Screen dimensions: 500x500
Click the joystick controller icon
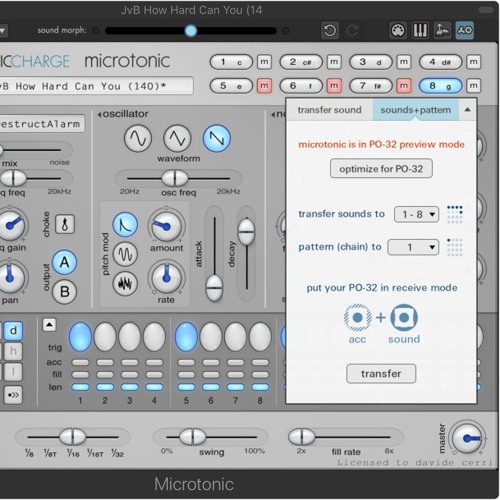click(442, 31)
